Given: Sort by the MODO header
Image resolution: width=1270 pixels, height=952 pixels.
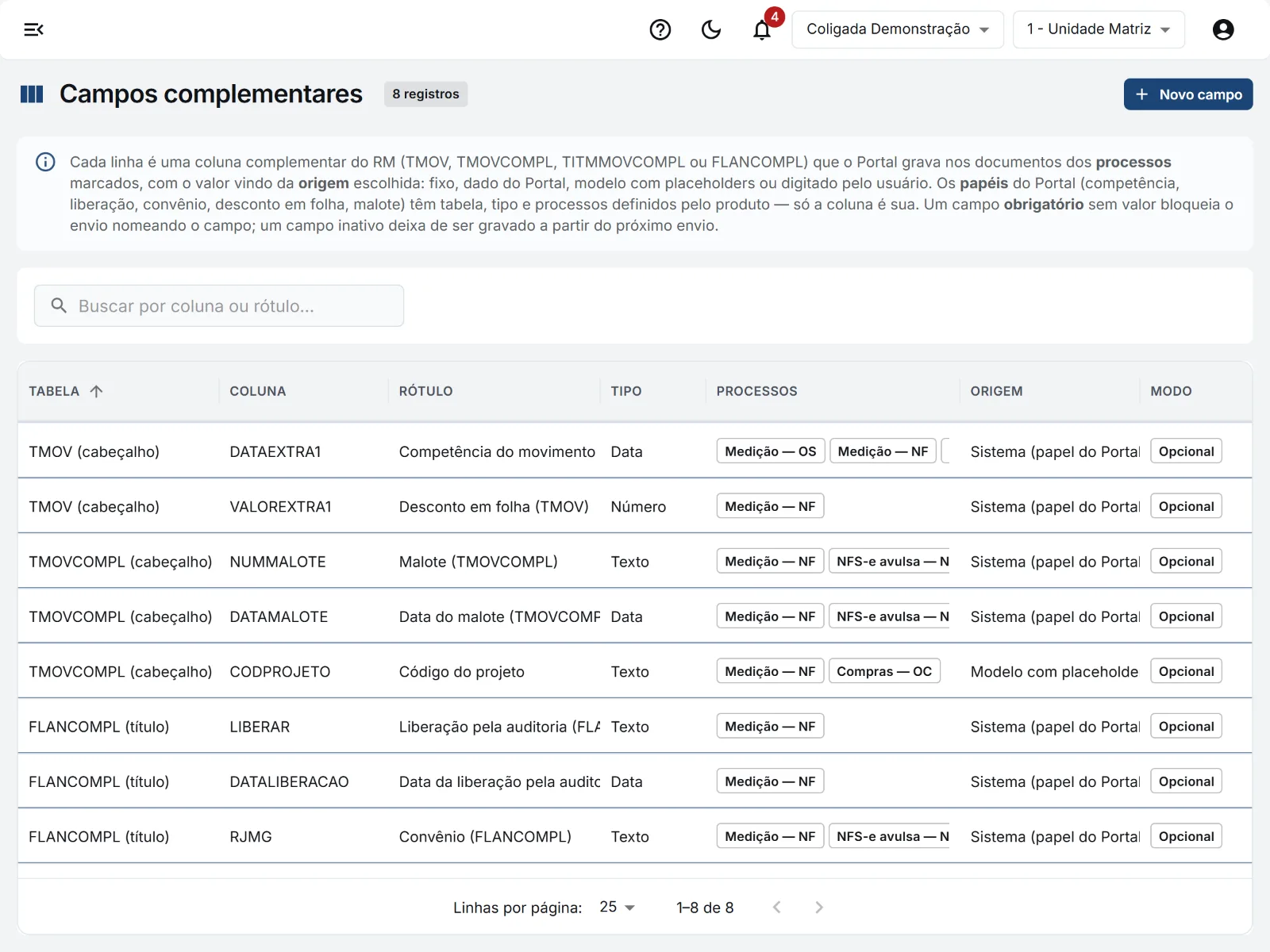Looking at the screenshot, I should pyautogui.click(x=1171, y=391).
